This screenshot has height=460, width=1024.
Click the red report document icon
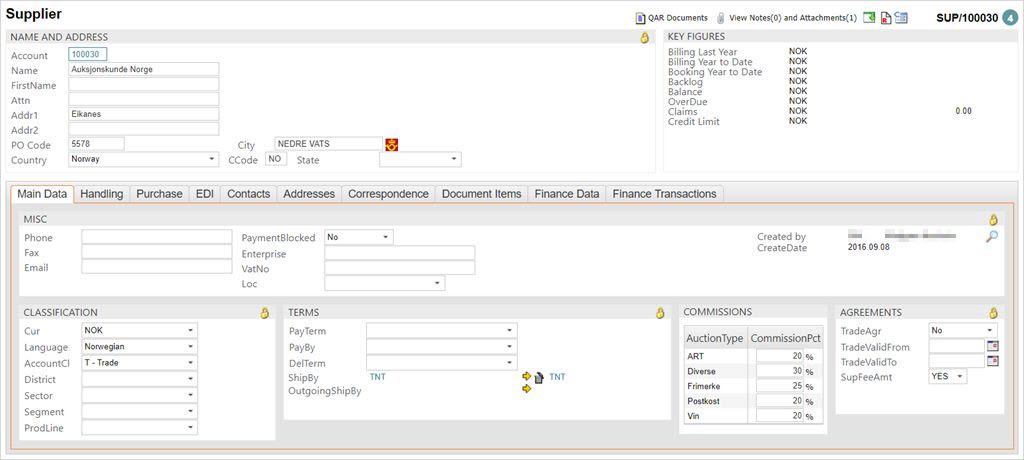pyautogui.click(x=886, y=18)
